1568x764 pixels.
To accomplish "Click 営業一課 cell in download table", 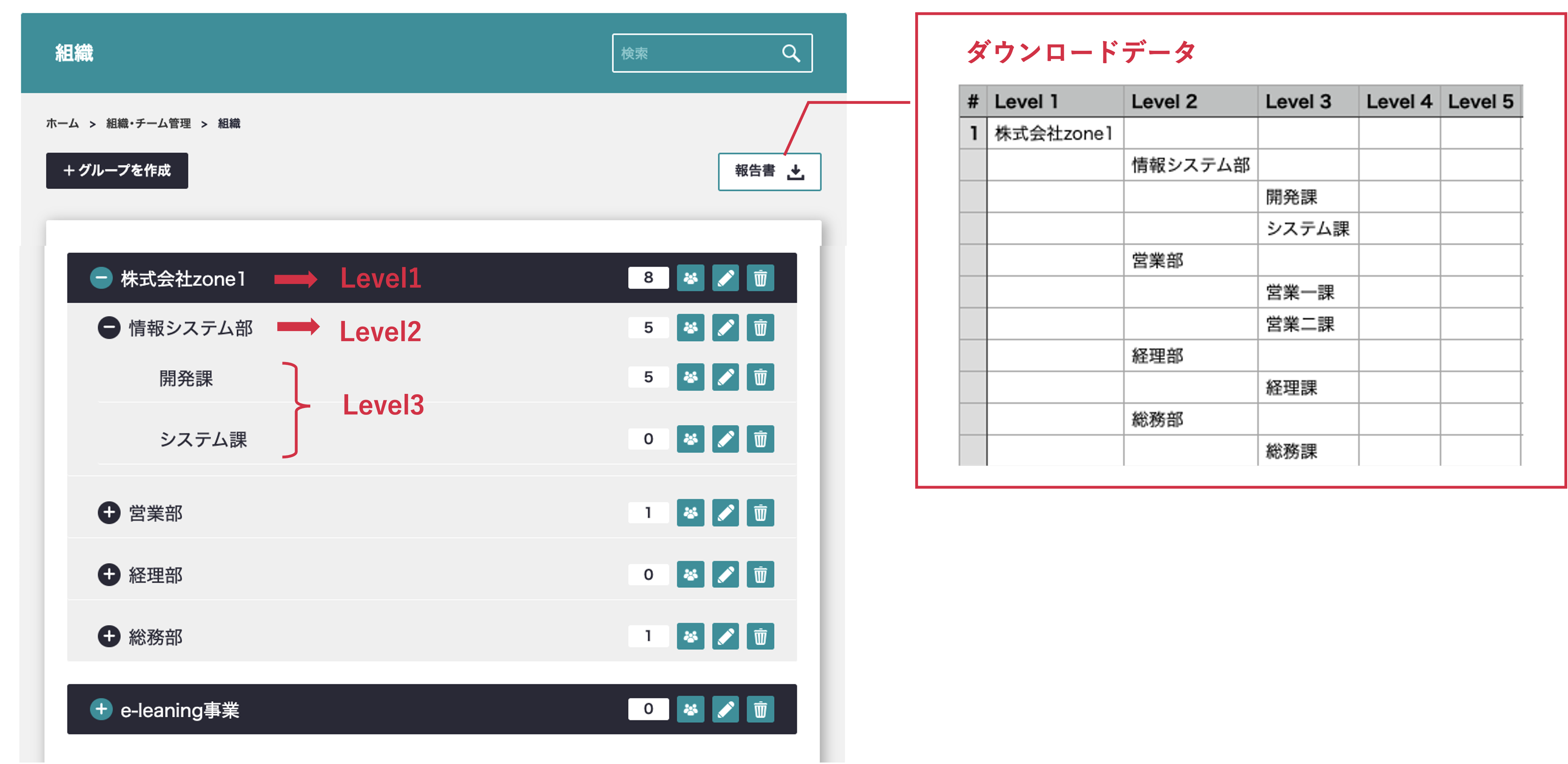I will coord(1308,292).
